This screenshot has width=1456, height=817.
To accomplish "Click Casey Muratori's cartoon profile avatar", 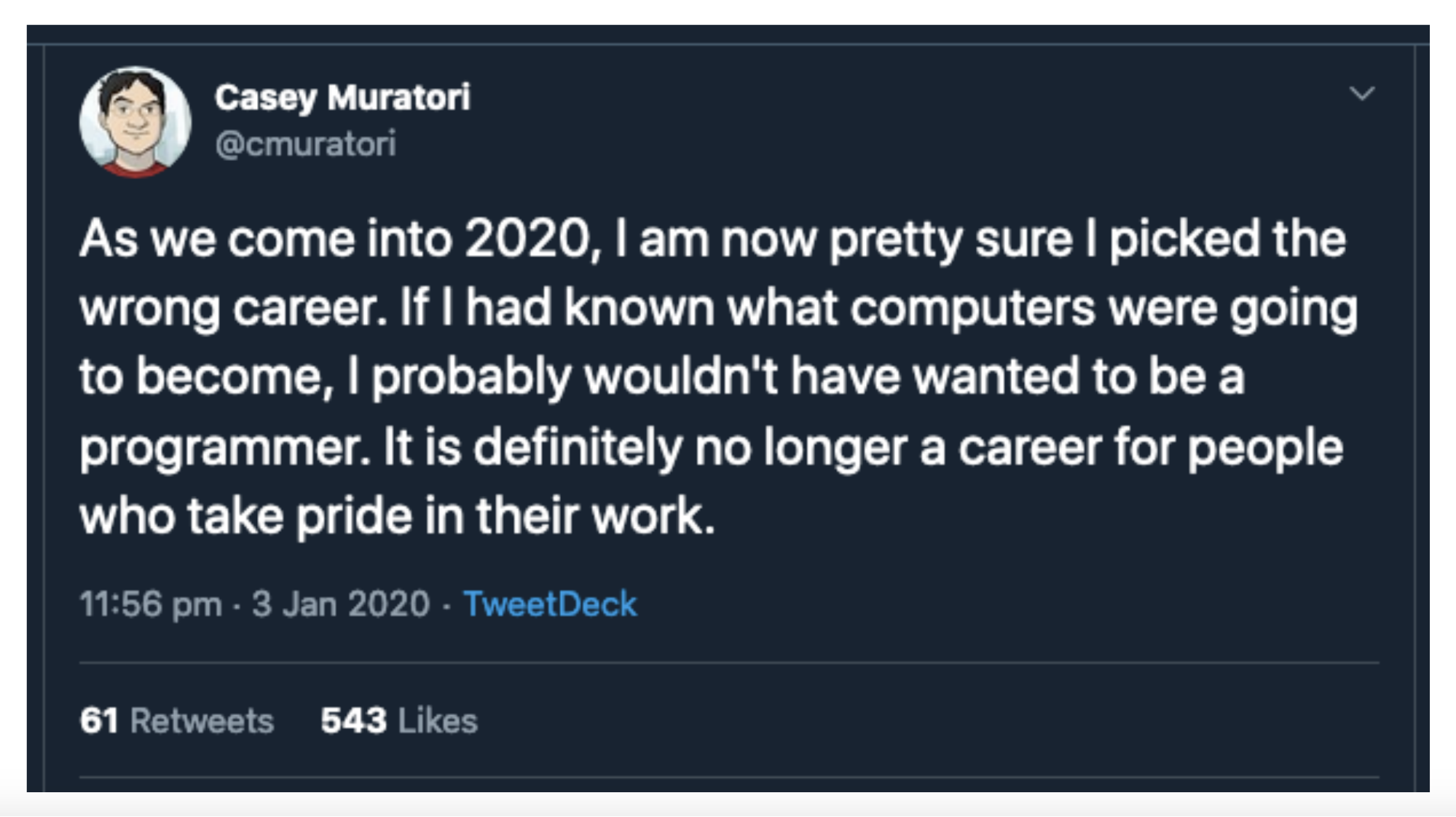I will (135, 122).
